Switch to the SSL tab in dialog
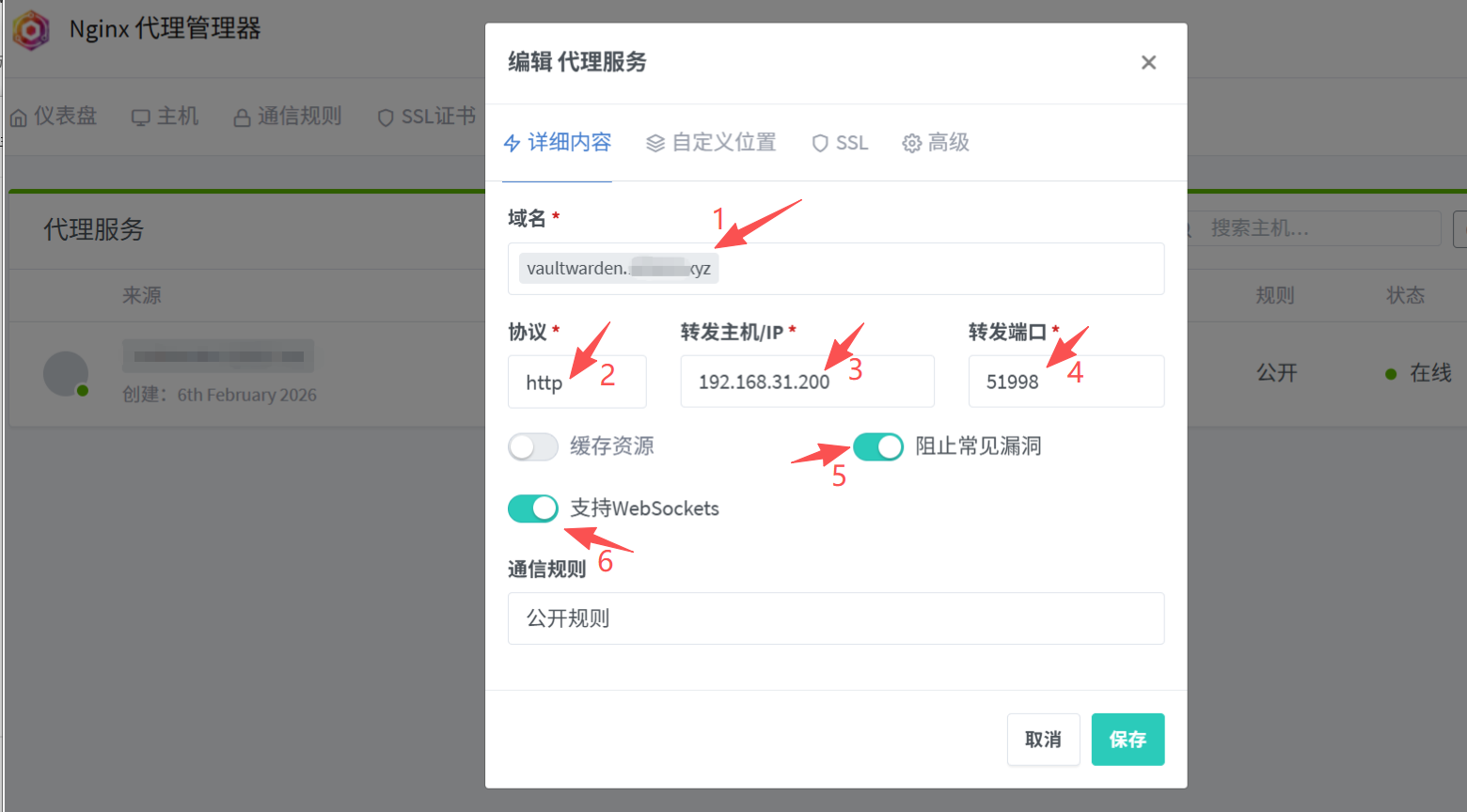1467x812 pixels. (x=840, y=143)
